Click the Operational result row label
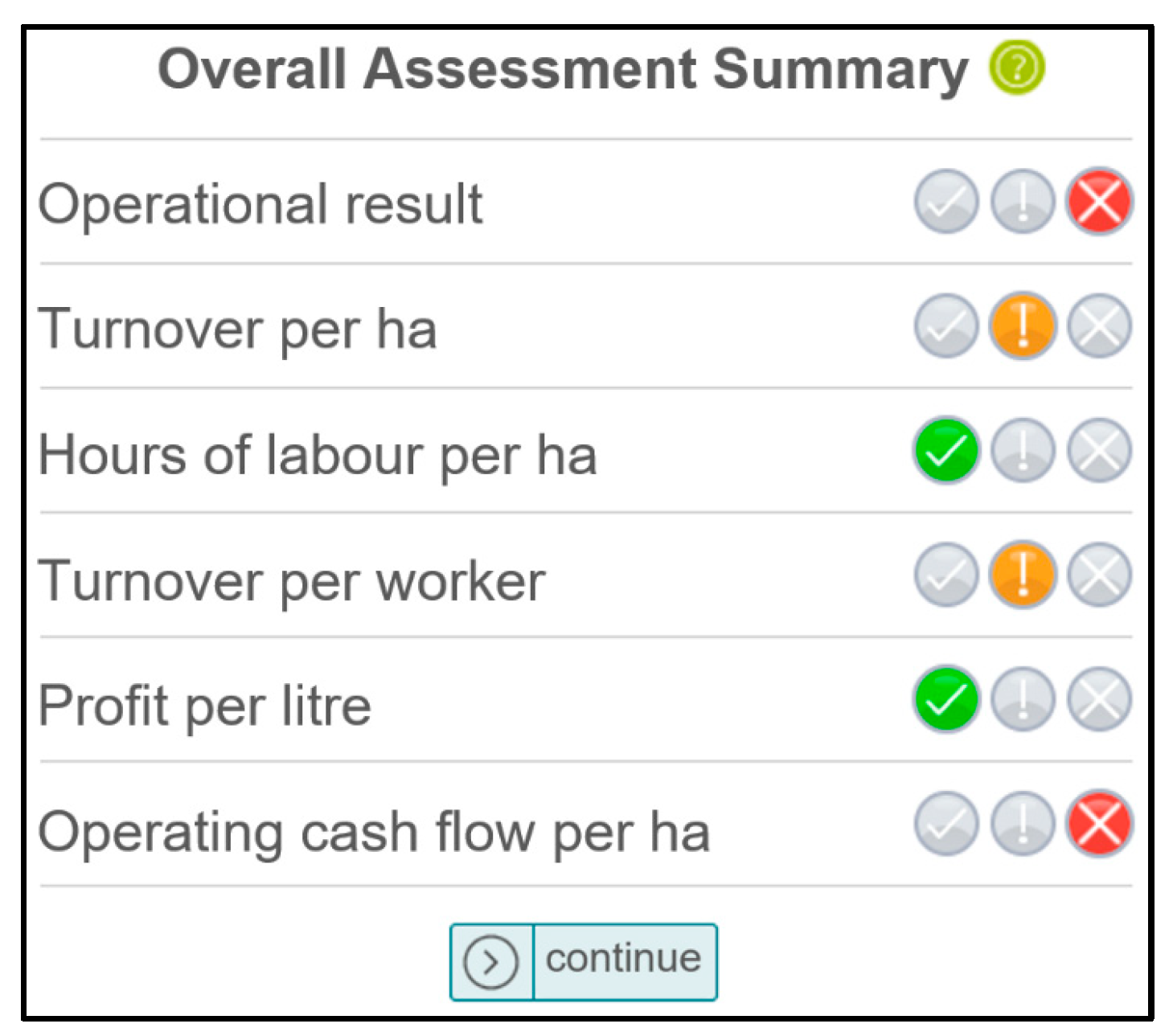This screenshot has width=1173, height=1036. point(260,204)
